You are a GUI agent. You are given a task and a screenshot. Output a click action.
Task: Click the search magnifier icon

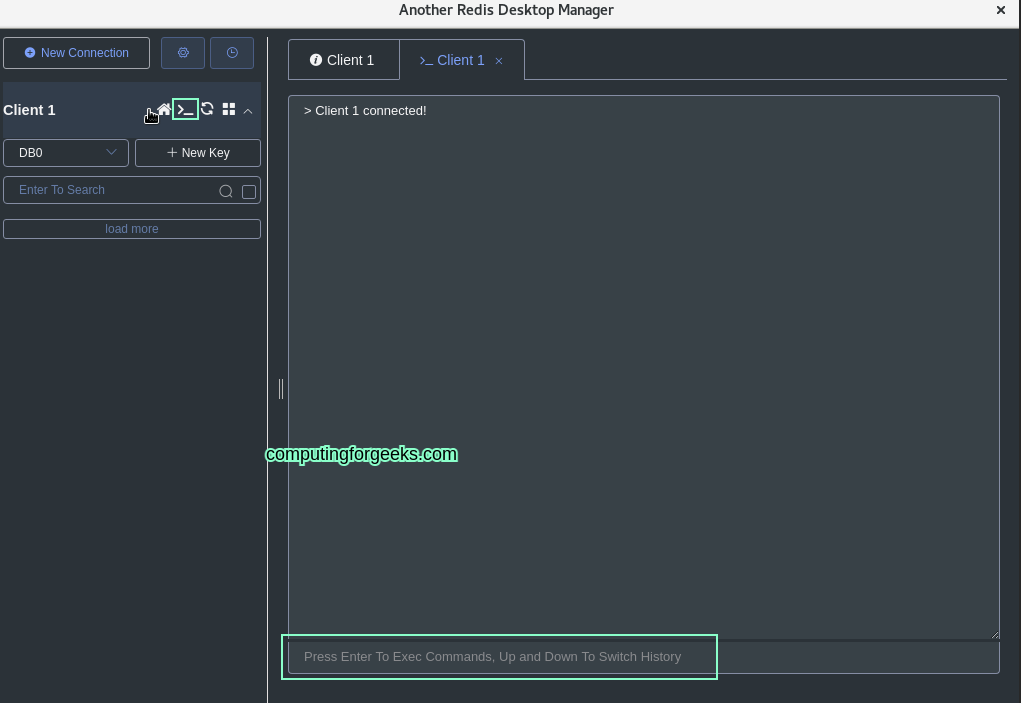(x=226, y=191)
